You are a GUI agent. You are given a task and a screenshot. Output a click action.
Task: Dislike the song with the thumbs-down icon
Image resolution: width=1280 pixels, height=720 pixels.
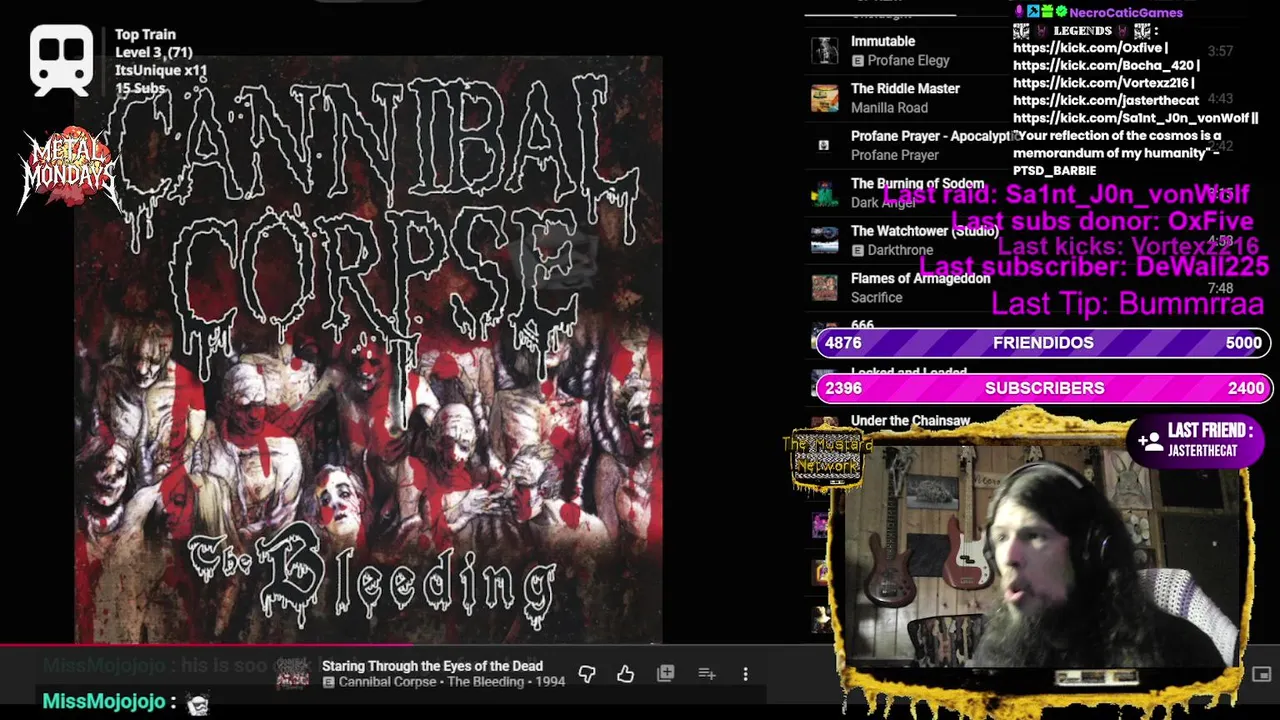(x=587, y=675)
